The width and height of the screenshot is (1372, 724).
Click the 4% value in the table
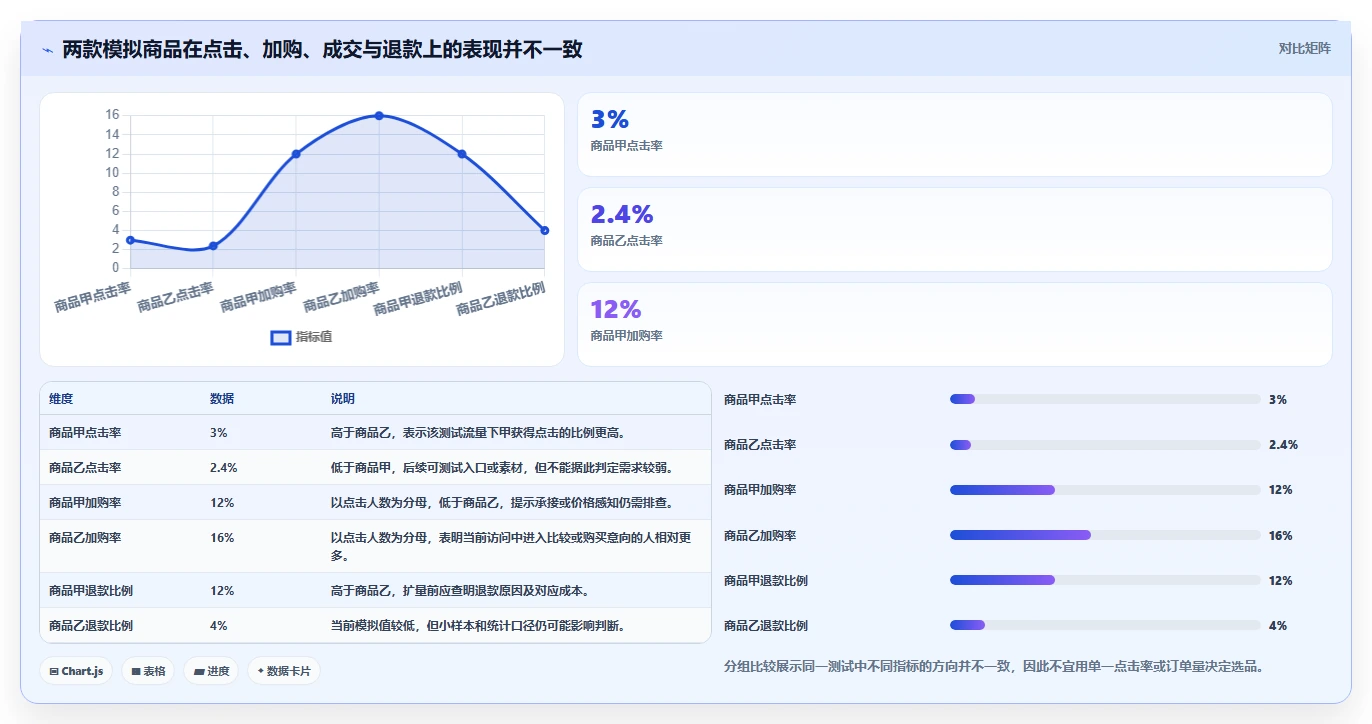tap(219, 626)
